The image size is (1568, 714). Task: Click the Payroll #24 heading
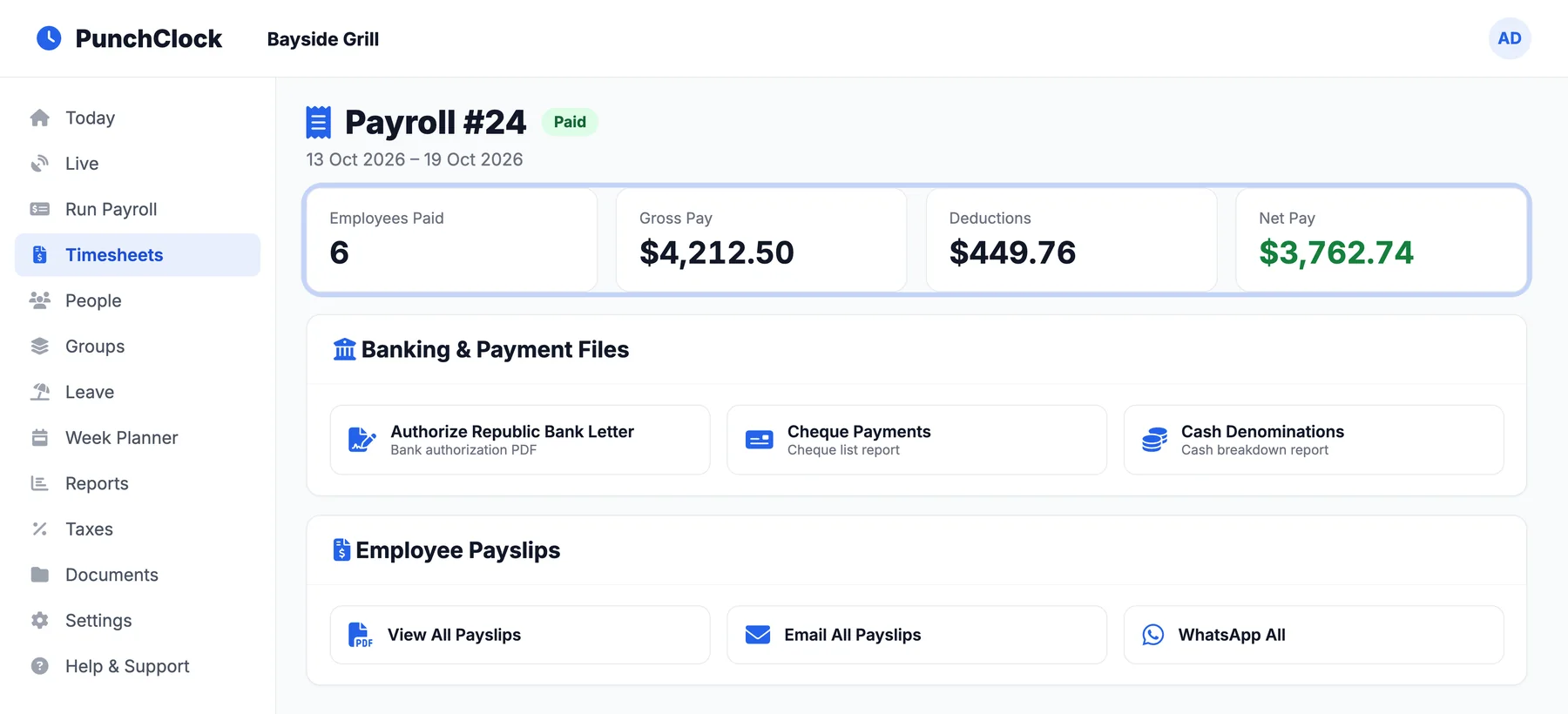pyautogui.click(x=436, y=122)
